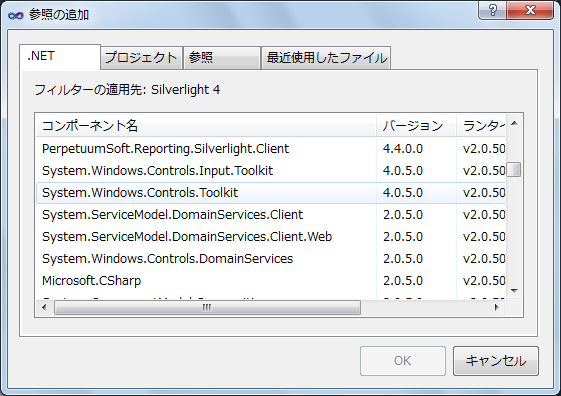Click the キャンセル button
The image size is (561, 396).
[496, 361]
